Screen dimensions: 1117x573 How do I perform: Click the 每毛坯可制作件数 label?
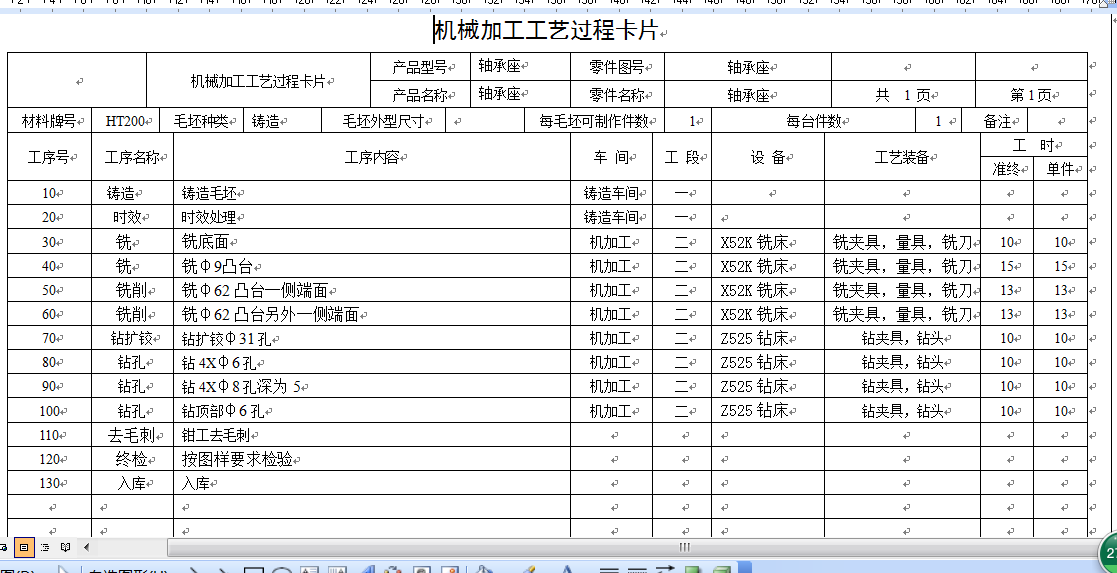[x=594, y=122]
